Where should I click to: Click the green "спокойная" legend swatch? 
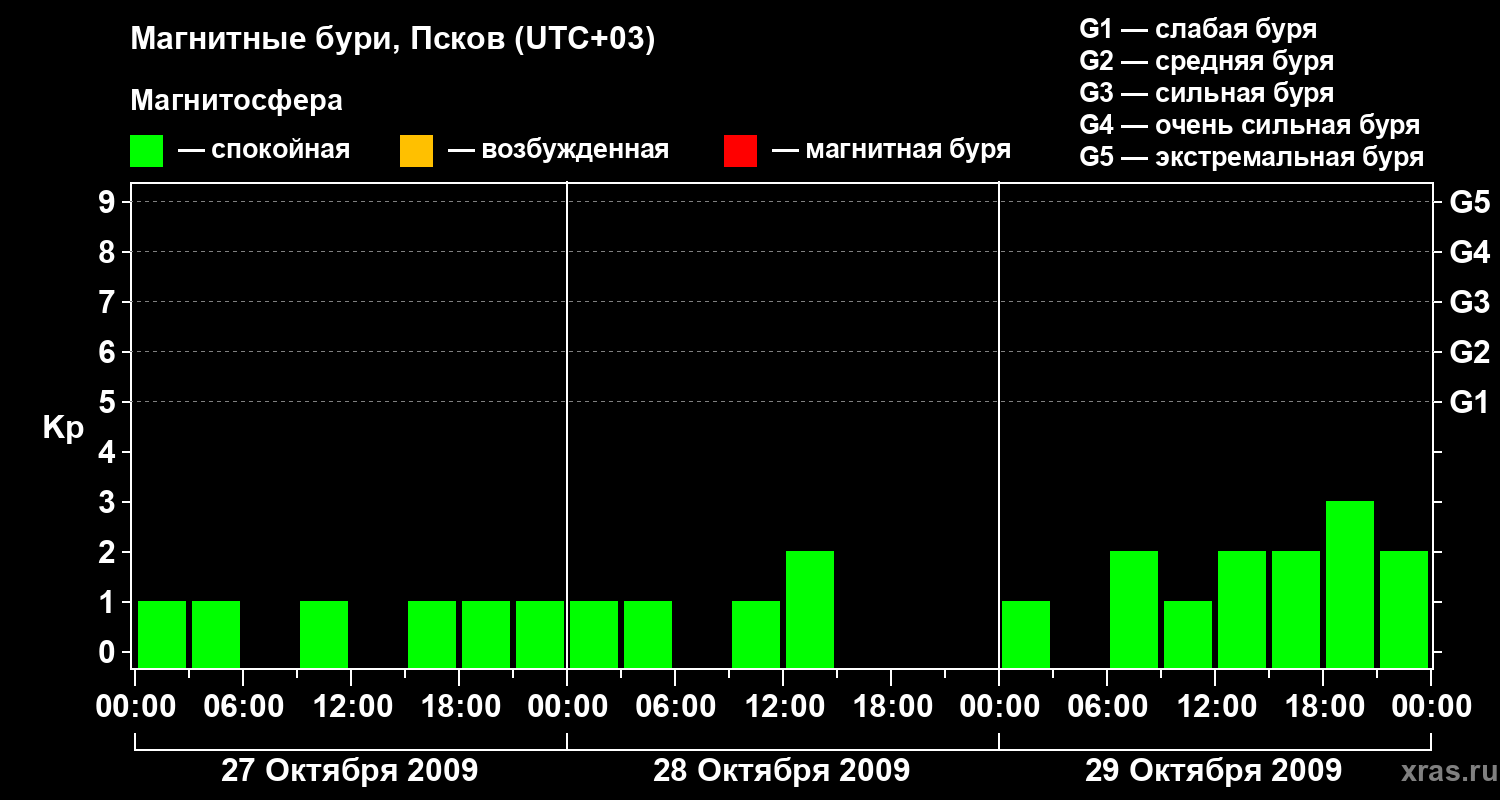tap(146, 150)
